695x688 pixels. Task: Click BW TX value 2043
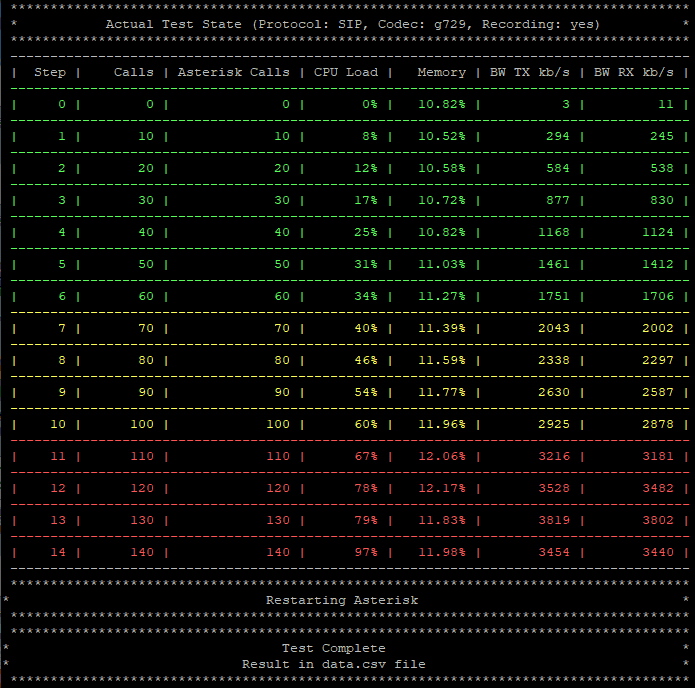[554, 328]
